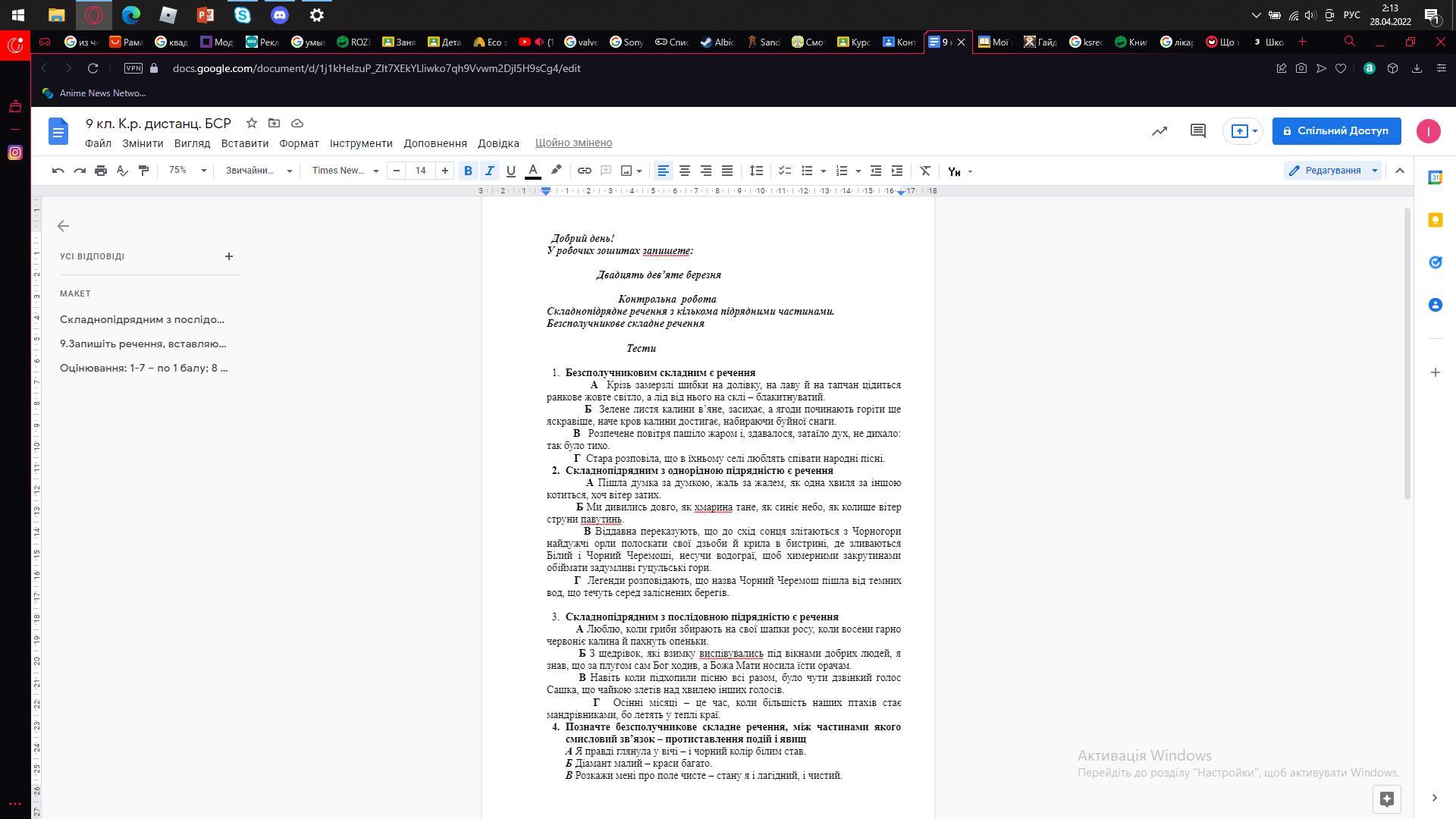
Task: Open the text color picker
Action: pyautogui.click(x=533, y=171)
